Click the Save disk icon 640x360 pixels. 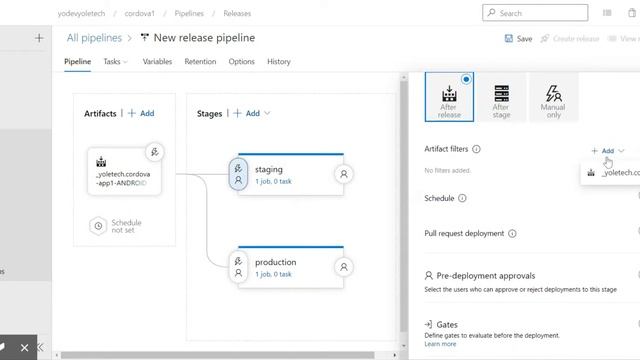509,38
